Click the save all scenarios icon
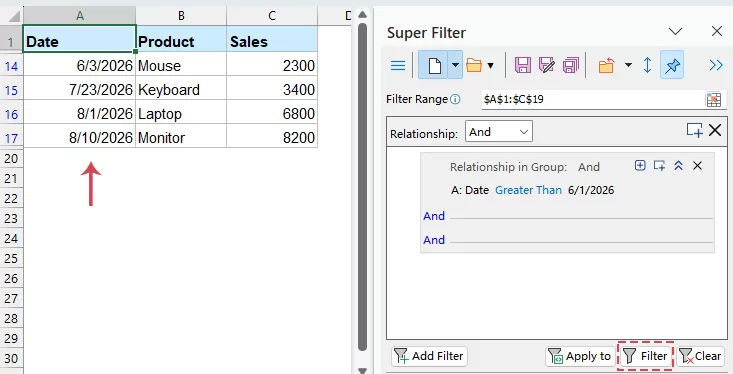The height and width of the screenshot is (374, 733). point(571,65)
